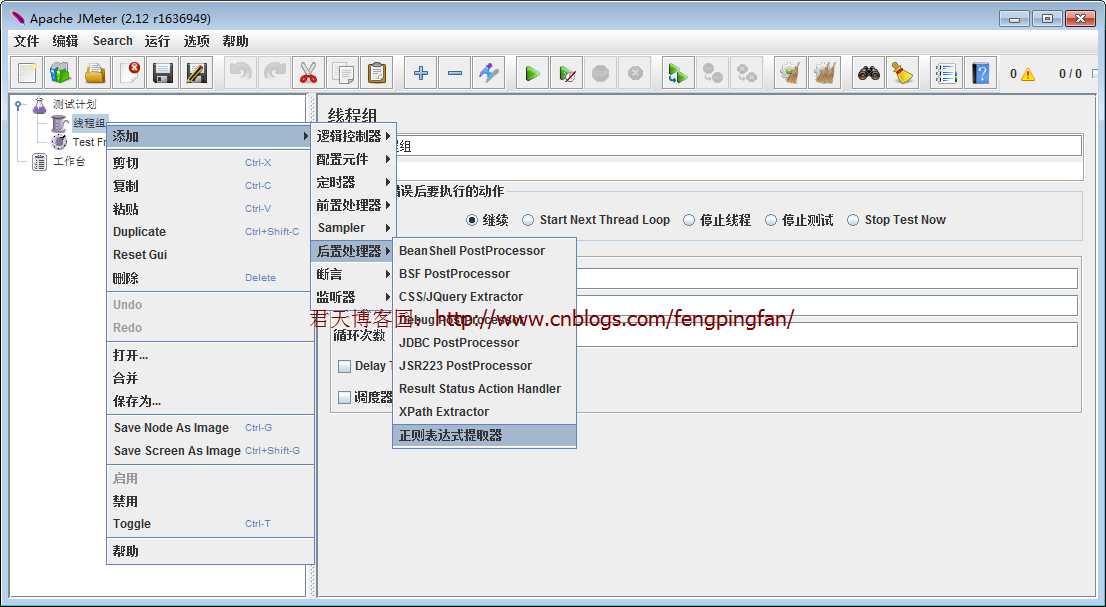Click Duplicate in context menu
1106x607 pixels.
coord(209,232)
